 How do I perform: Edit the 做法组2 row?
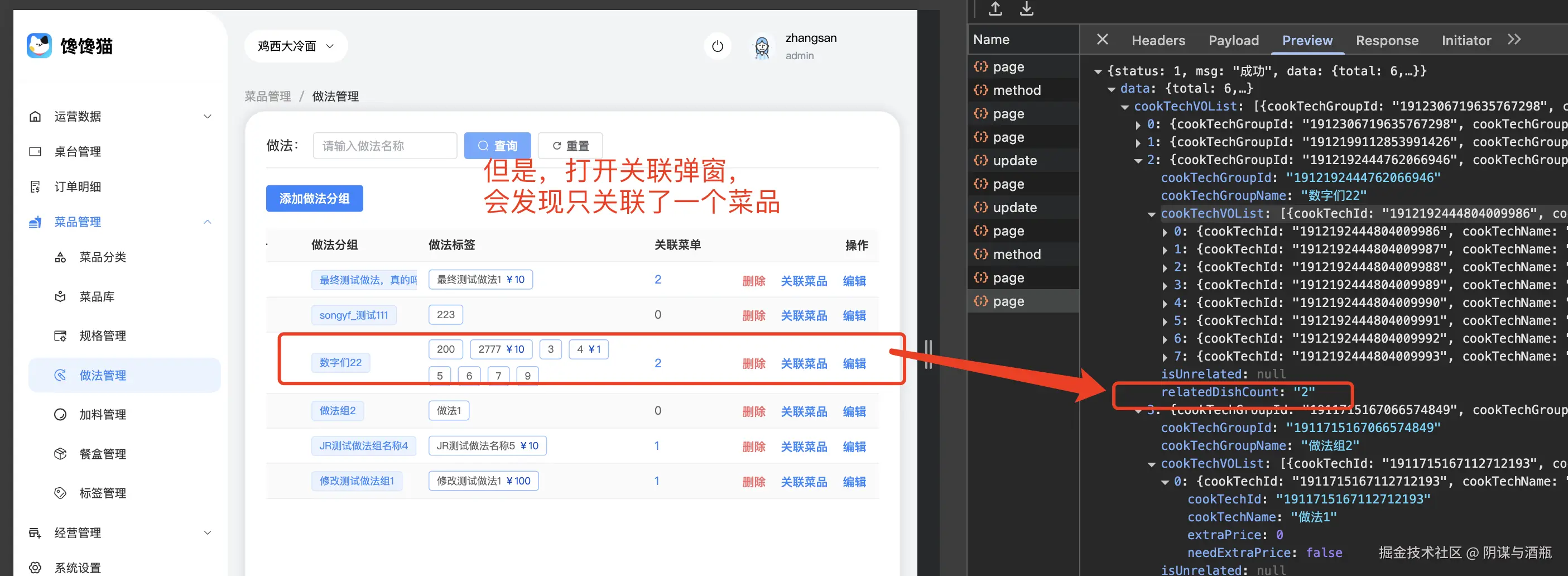[x=855, y=412]
